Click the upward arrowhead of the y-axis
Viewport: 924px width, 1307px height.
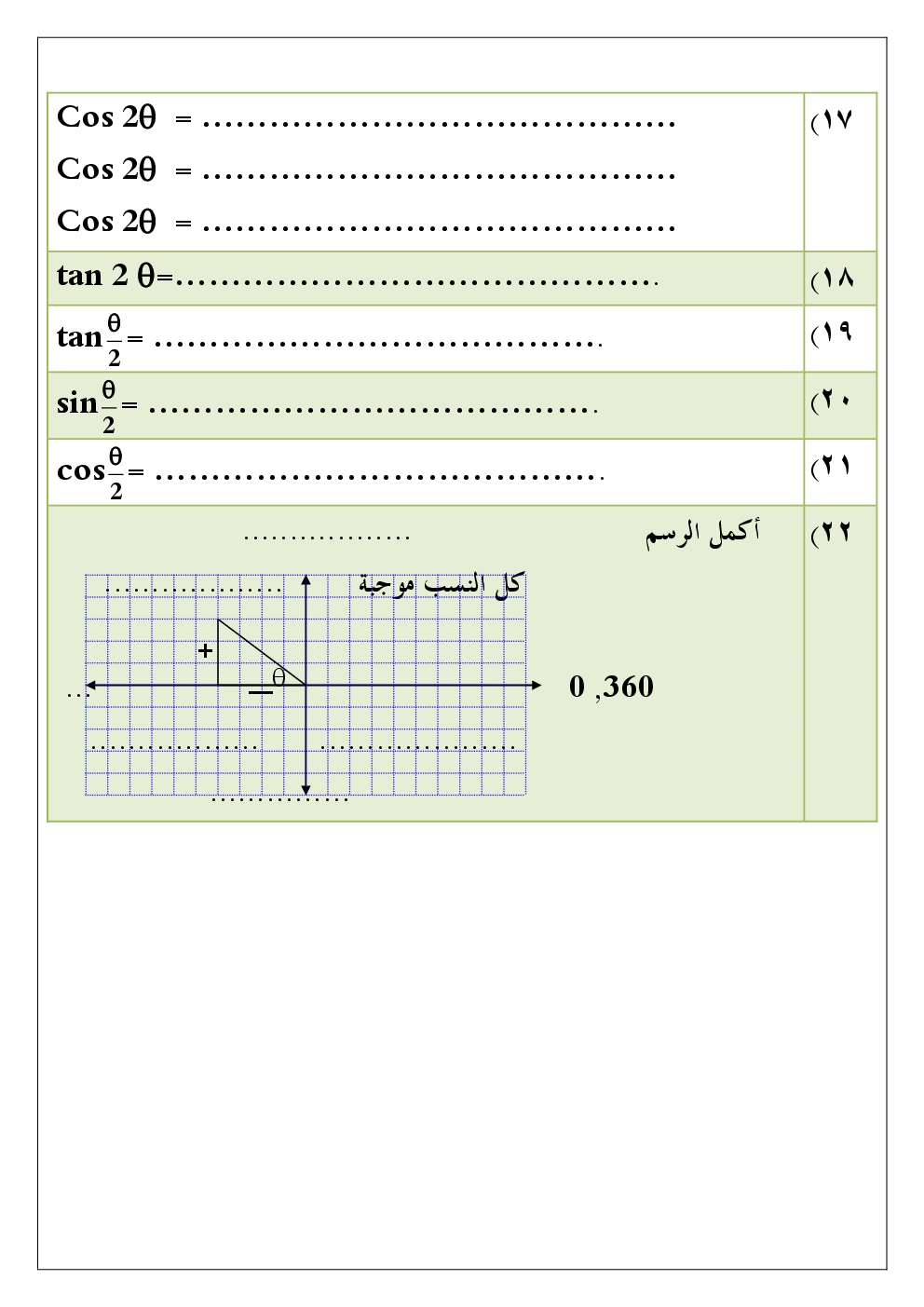click(x=306, y=581)
